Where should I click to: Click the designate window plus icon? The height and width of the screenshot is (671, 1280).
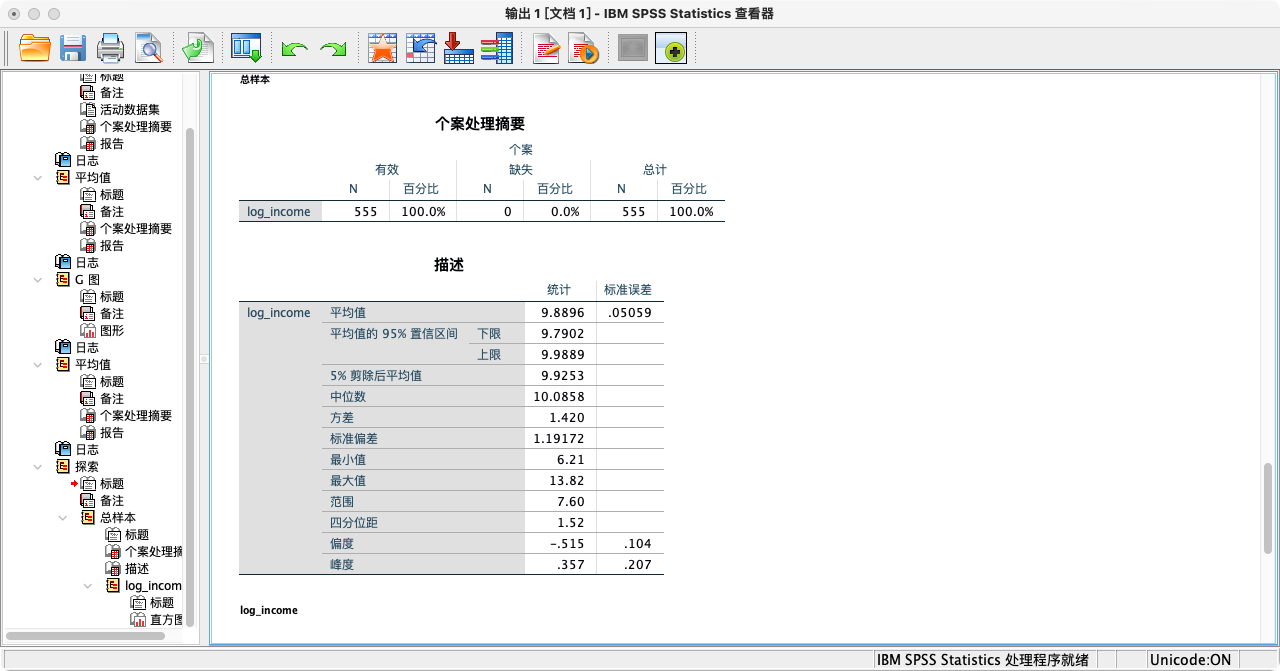(x=671, y=48)
